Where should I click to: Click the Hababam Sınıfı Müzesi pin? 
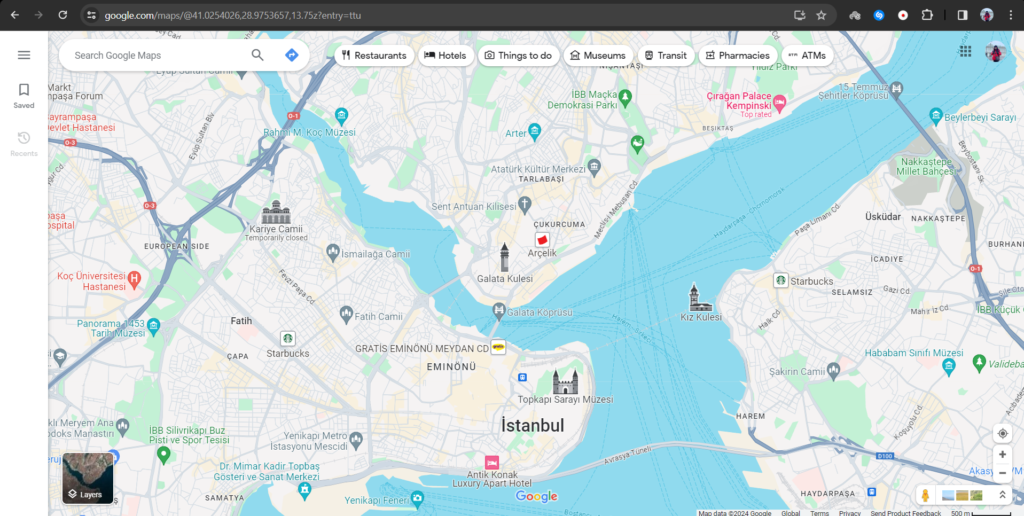click(x=949, y=368)
